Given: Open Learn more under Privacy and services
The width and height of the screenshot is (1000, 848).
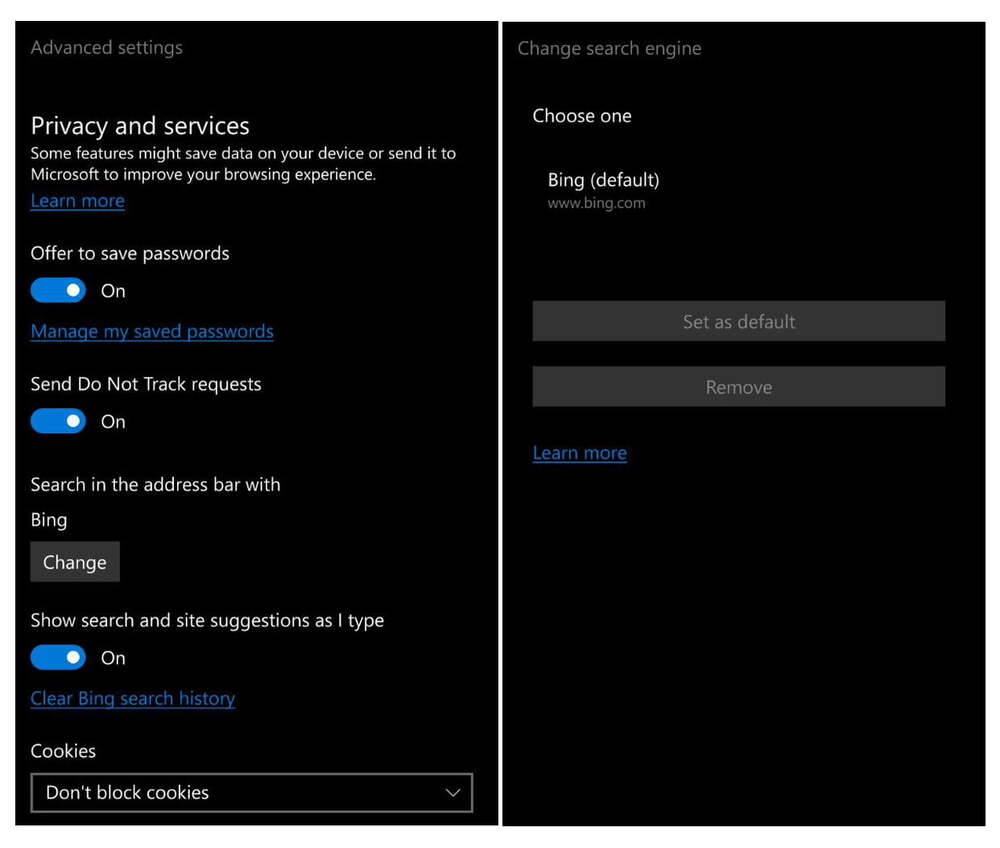Looking at the screenshot, I should pyautogui.click(x=77, y=200).
